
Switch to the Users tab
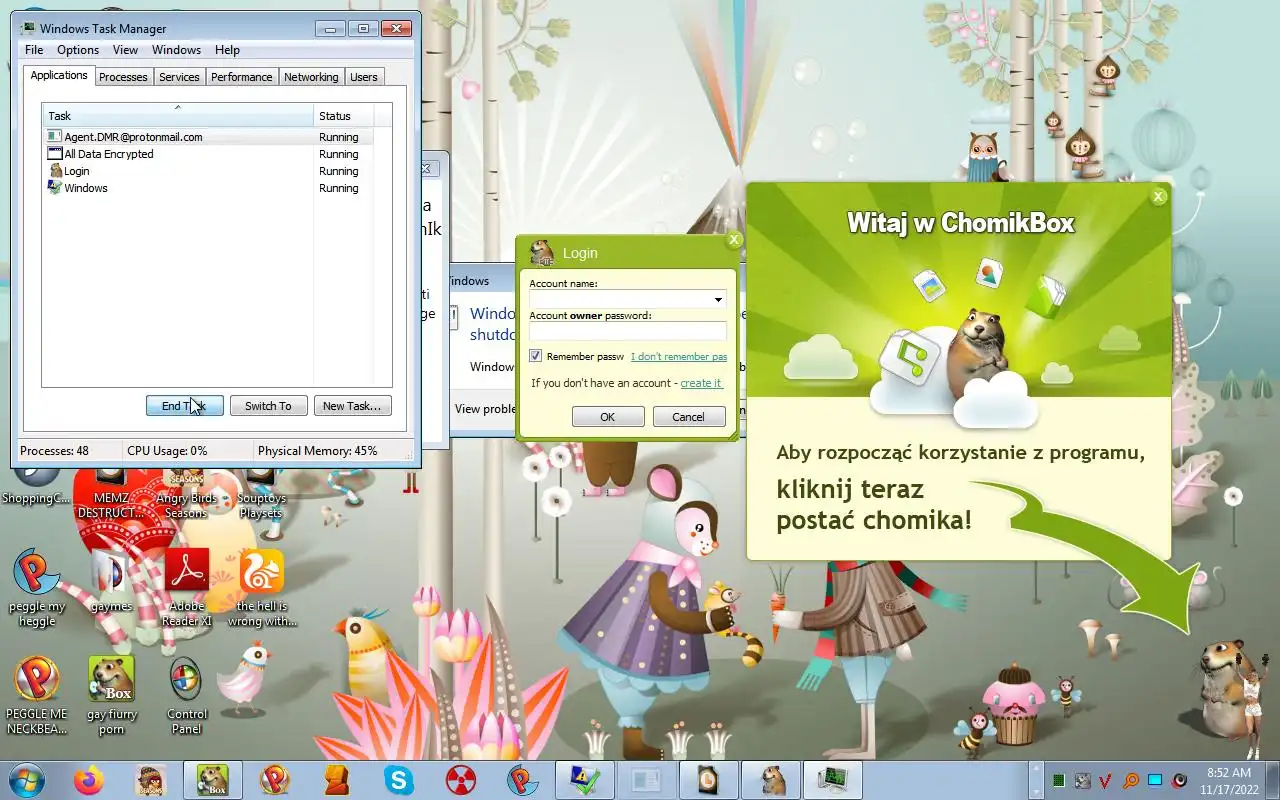tap(364, 77)
